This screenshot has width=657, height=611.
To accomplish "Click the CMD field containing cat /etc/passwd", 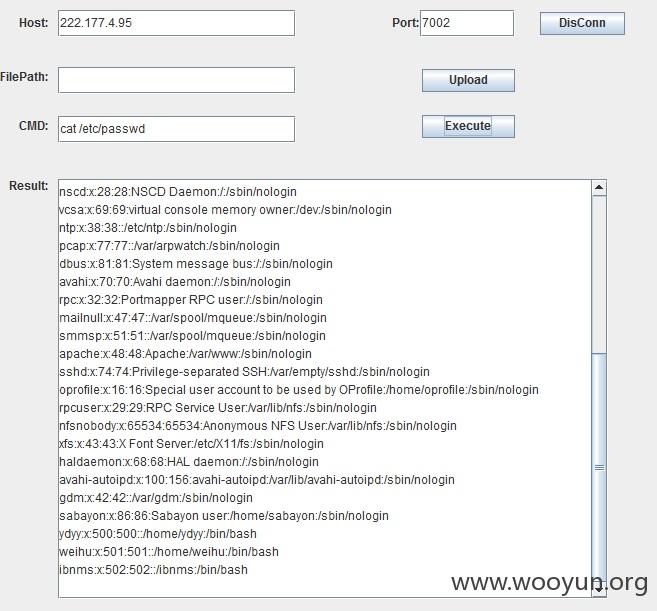I will [176, 129].
